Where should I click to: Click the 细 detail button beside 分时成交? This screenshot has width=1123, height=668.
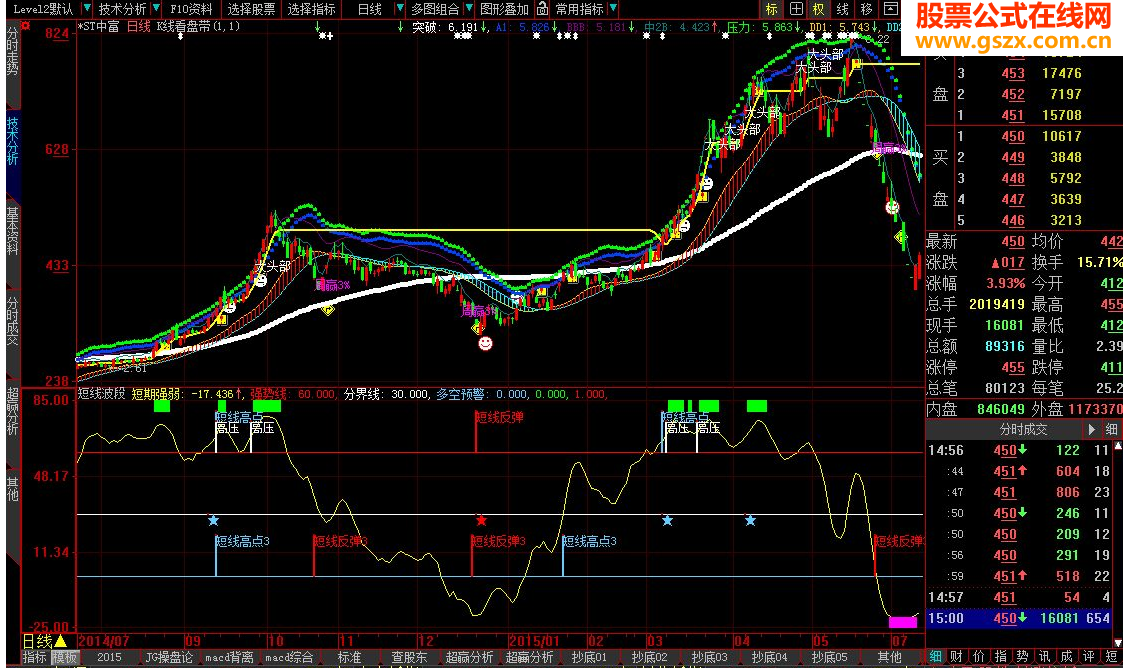point(1111,429)
